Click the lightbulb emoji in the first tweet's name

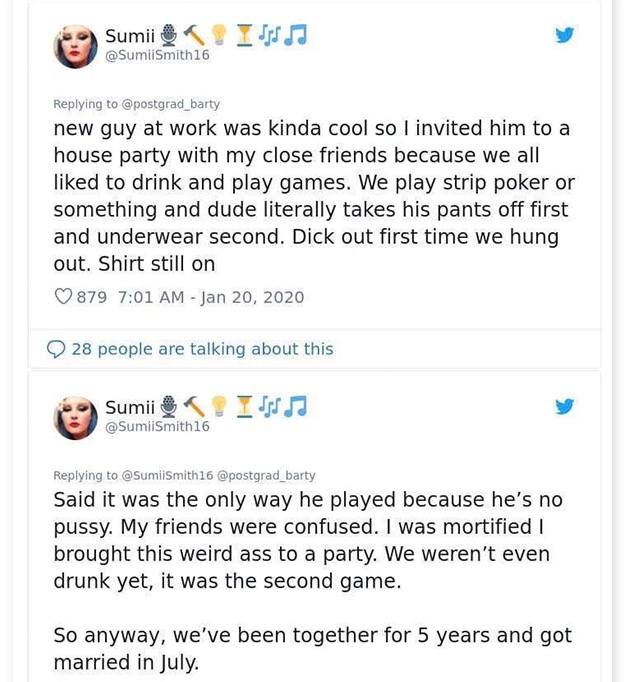pos(219,35)
